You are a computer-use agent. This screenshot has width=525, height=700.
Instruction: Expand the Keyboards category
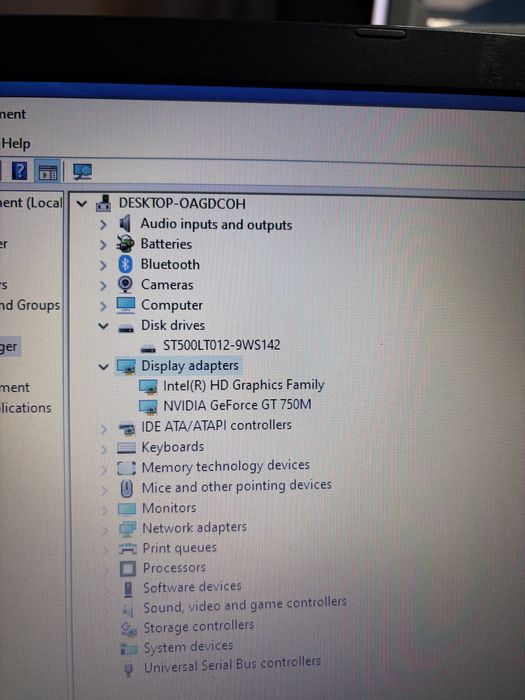click(x=104, y=450)
